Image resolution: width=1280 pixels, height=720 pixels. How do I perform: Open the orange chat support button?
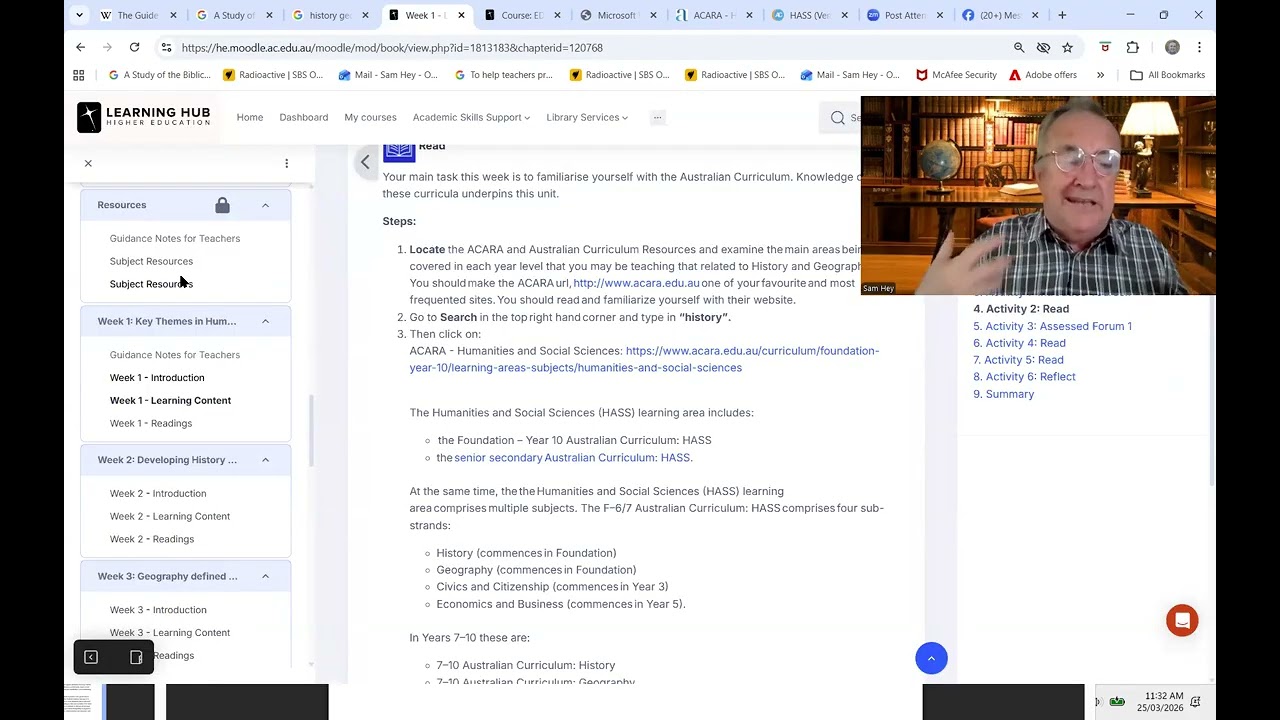tap(1182, 620)
